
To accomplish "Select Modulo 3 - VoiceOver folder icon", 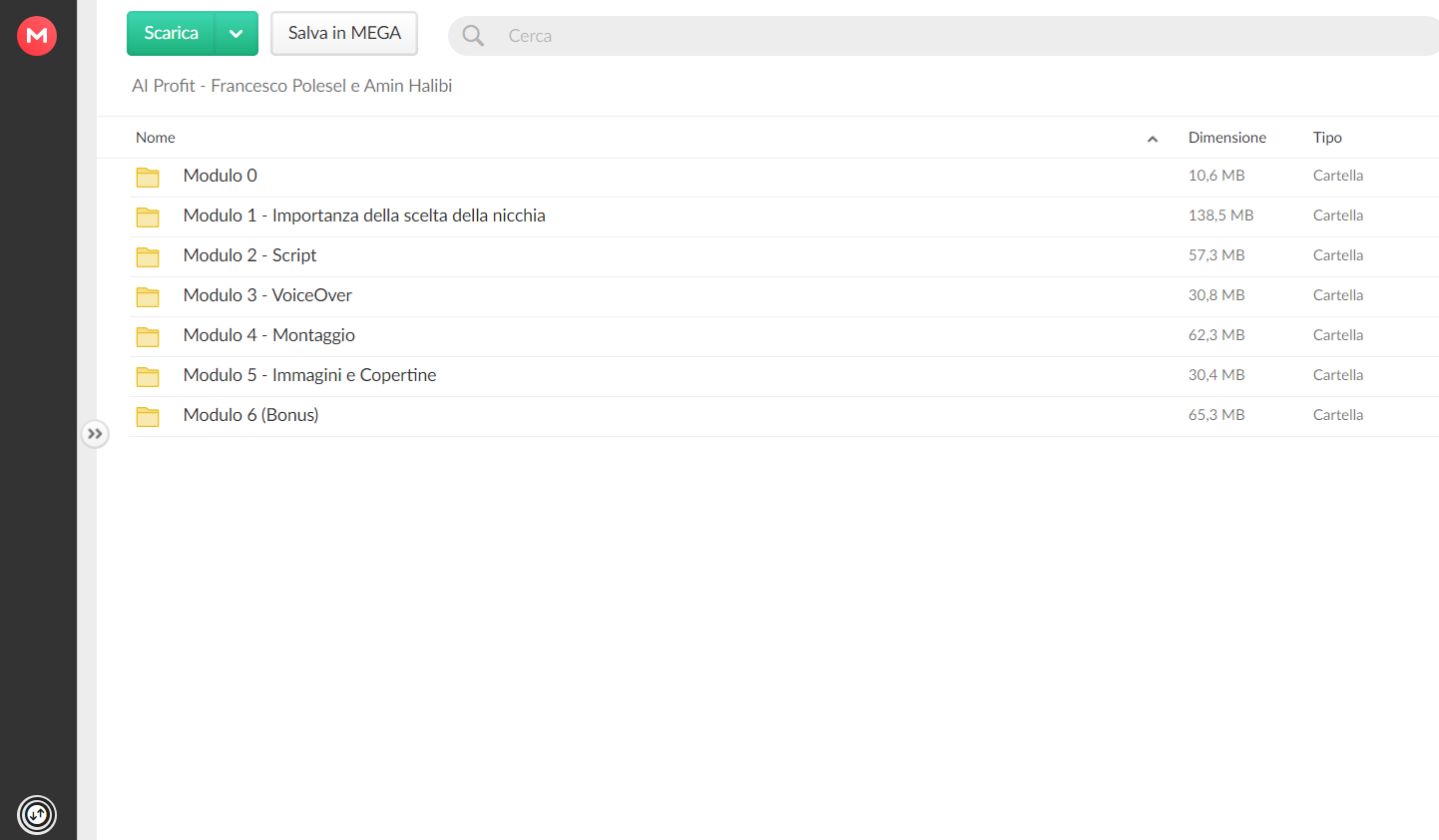I will [148, 297].
